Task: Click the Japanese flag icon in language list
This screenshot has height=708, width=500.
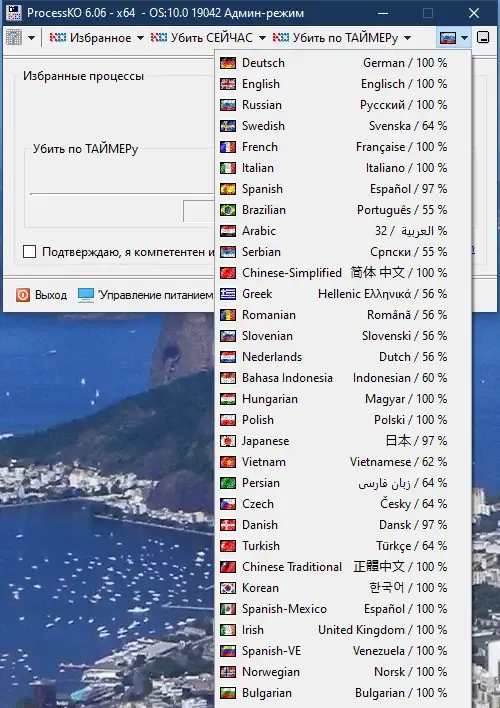Action: (x=228, y=441)
